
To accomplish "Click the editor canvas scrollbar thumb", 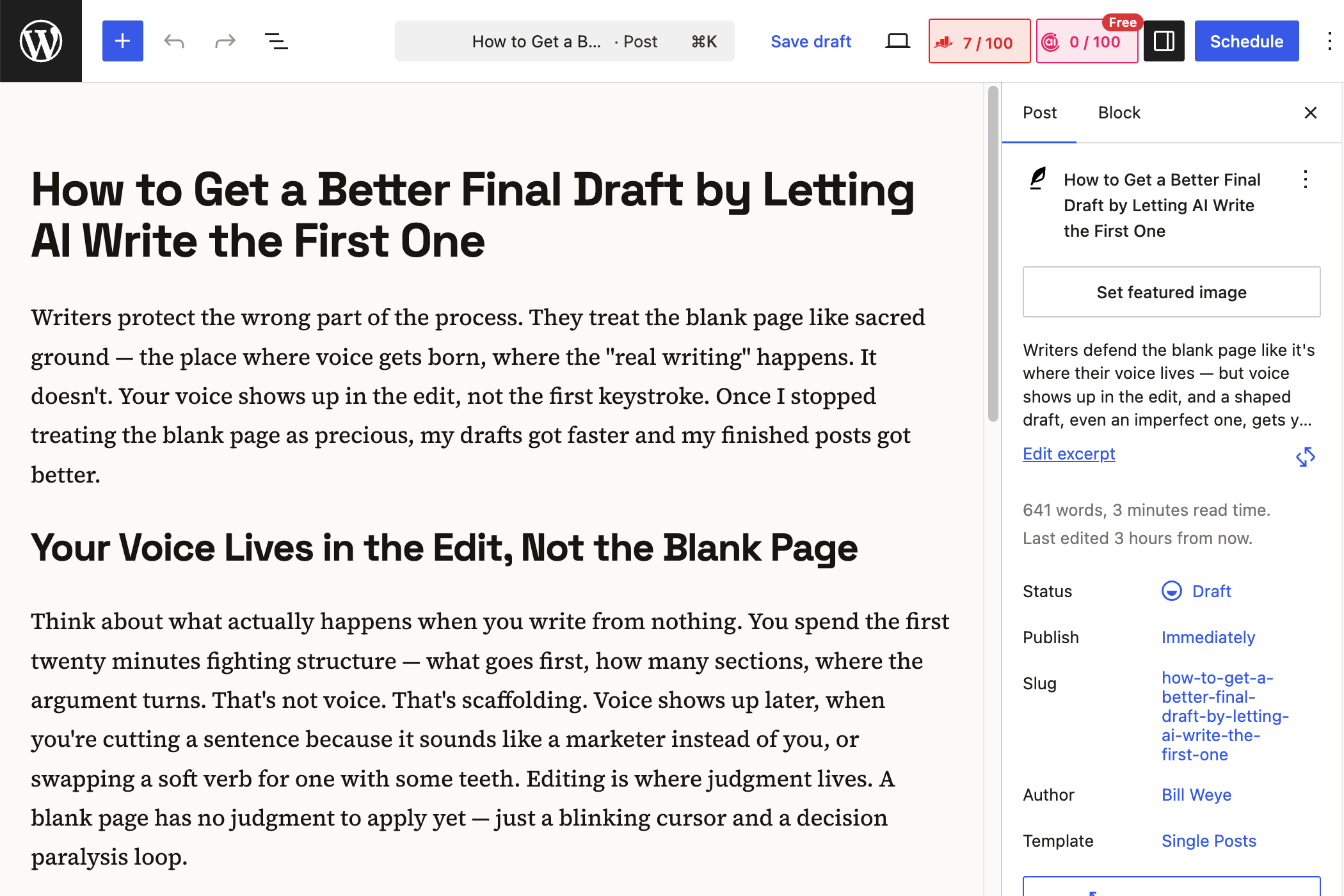I will (993, 253).
